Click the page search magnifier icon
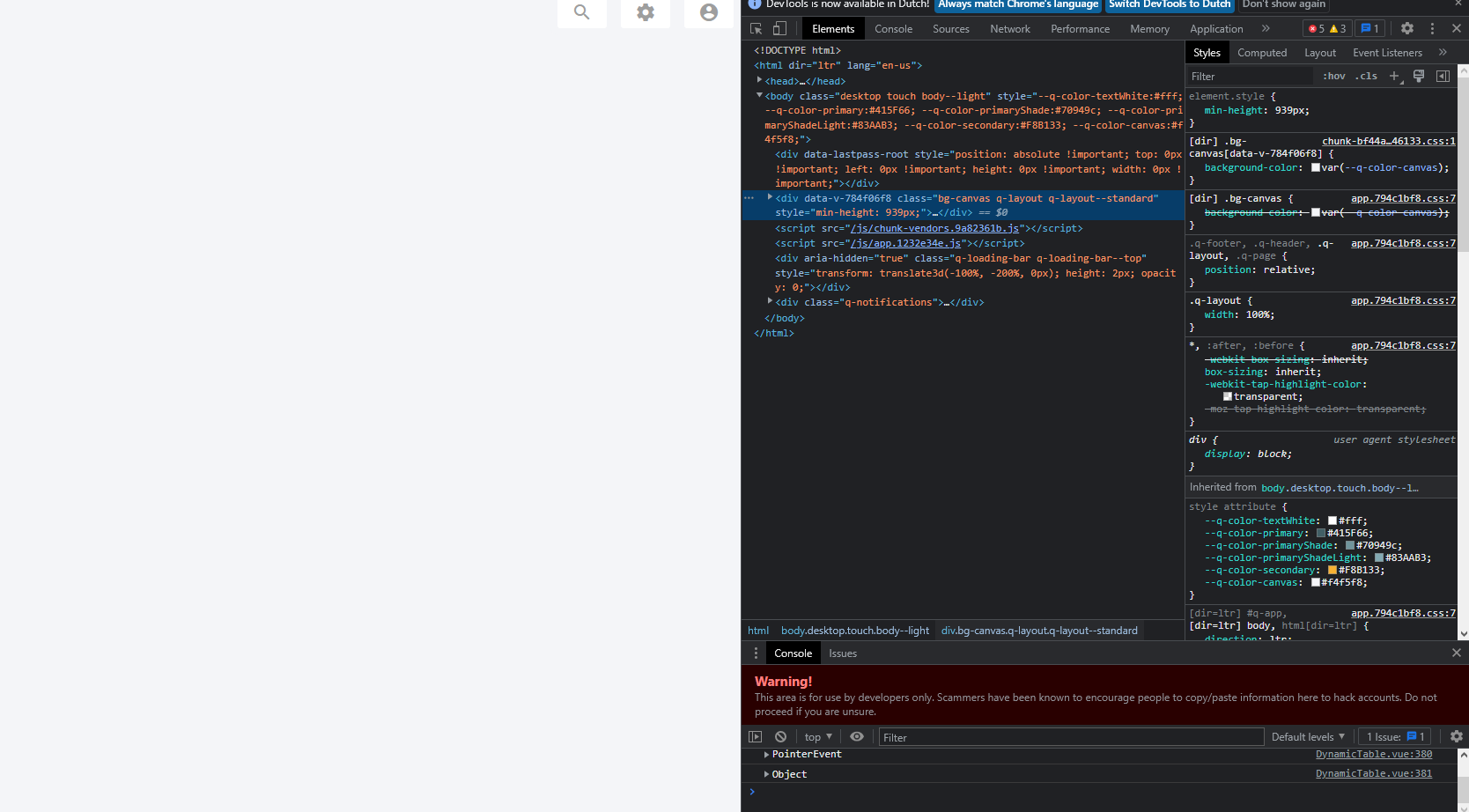 click(x=582, y=12)
